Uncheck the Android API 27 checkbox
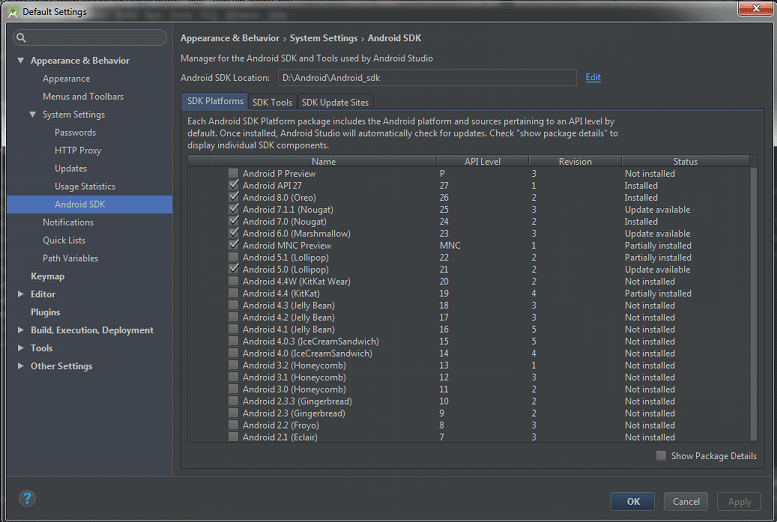 (233, 185)
